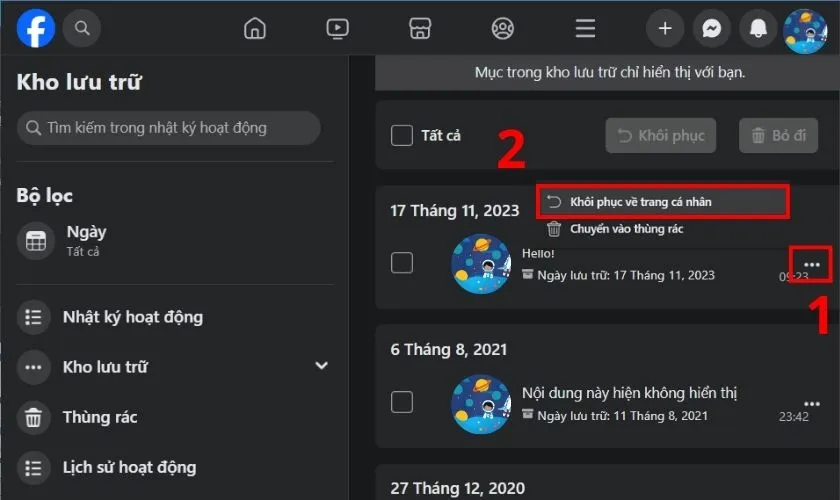The image size is (840, 500).
Task: Open the Facebook search magnifier button
Action: 82,28
